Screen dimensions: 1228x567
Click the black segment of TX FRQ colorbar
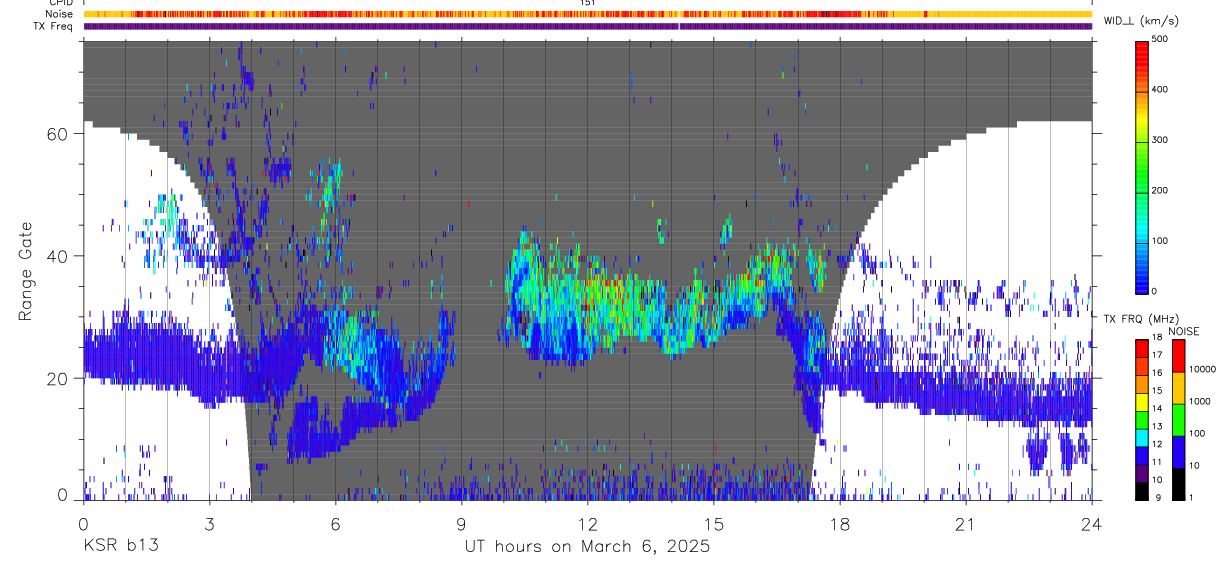1143,490
